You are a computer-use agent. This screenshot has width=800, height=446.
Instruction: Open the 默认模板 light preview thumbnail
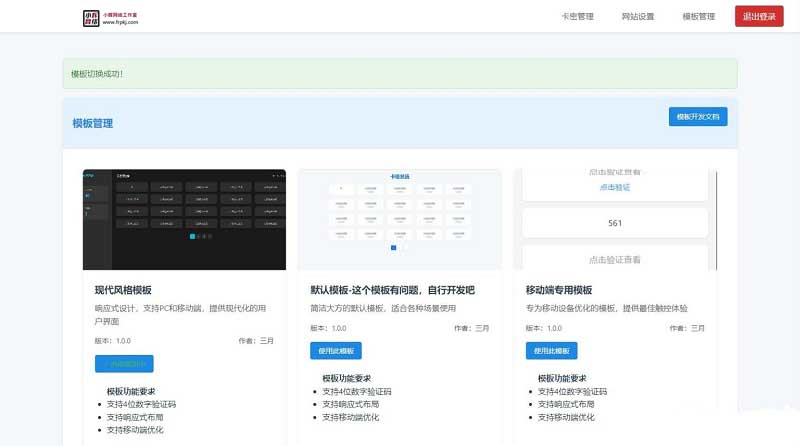click(x=399, y=219)
